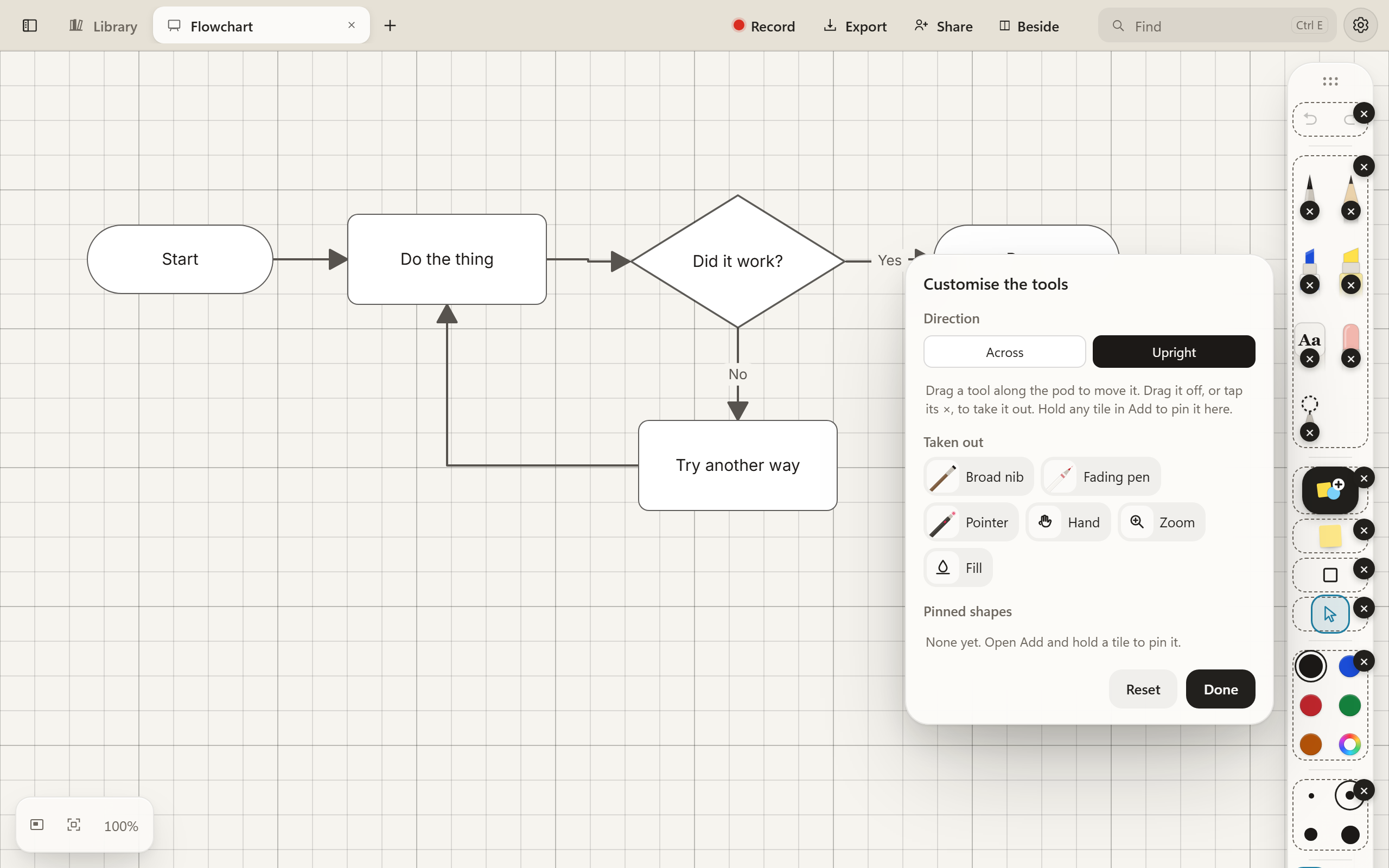Open the Library tab
The width and height of the screenshot is (1389, 868).
click(103, 26)
